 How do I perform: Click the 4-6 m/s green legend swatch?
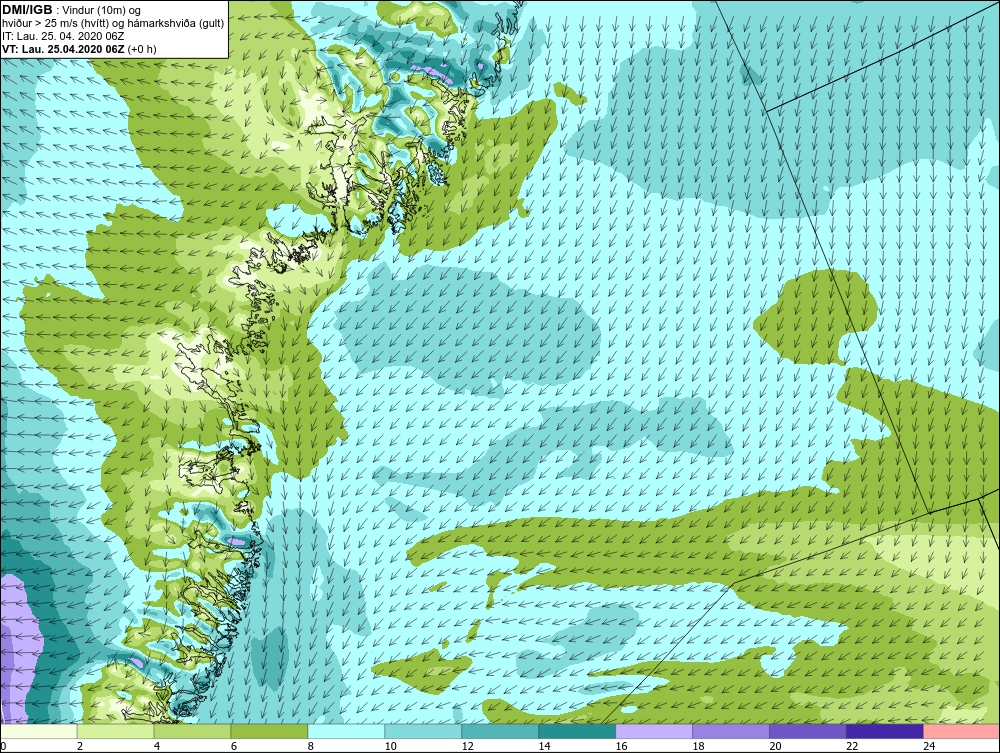point(193,731)
